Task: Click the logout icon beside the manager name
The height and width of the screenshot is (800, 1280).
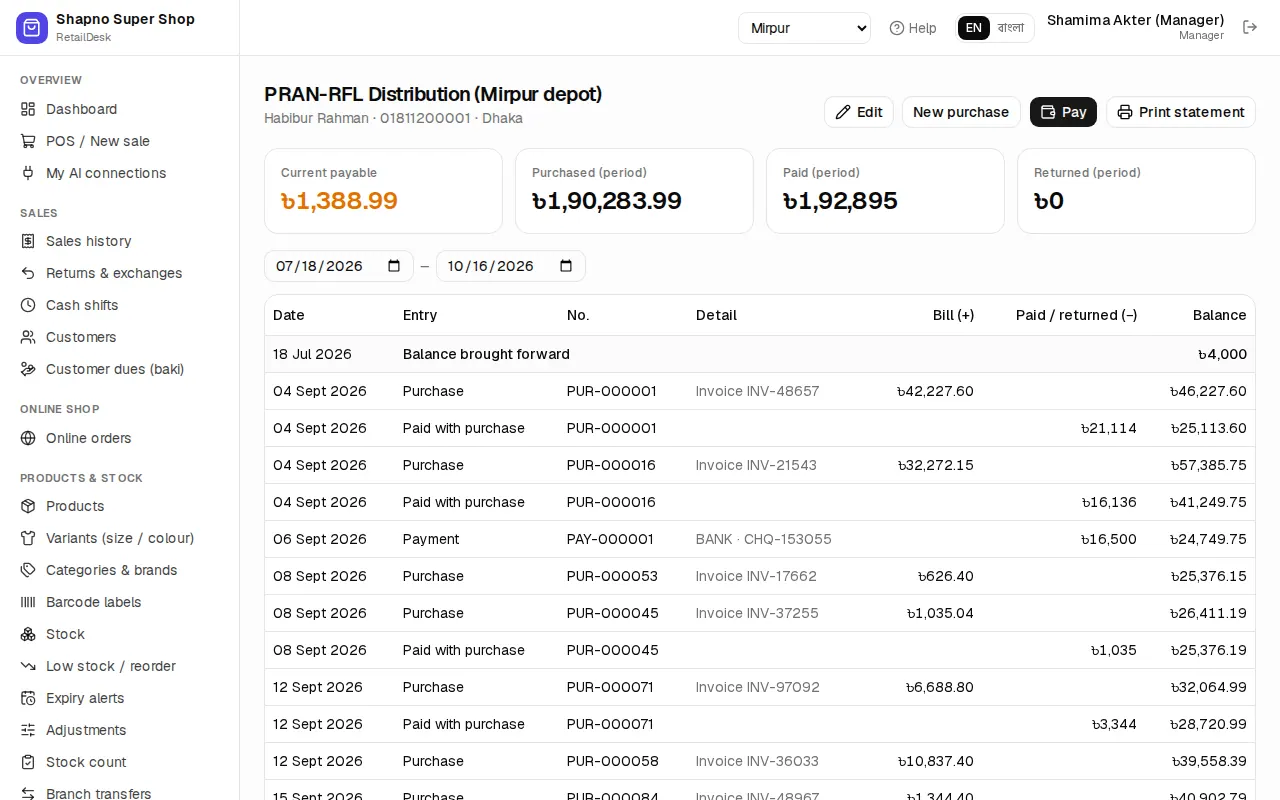Action: (x=1250, y=27)
